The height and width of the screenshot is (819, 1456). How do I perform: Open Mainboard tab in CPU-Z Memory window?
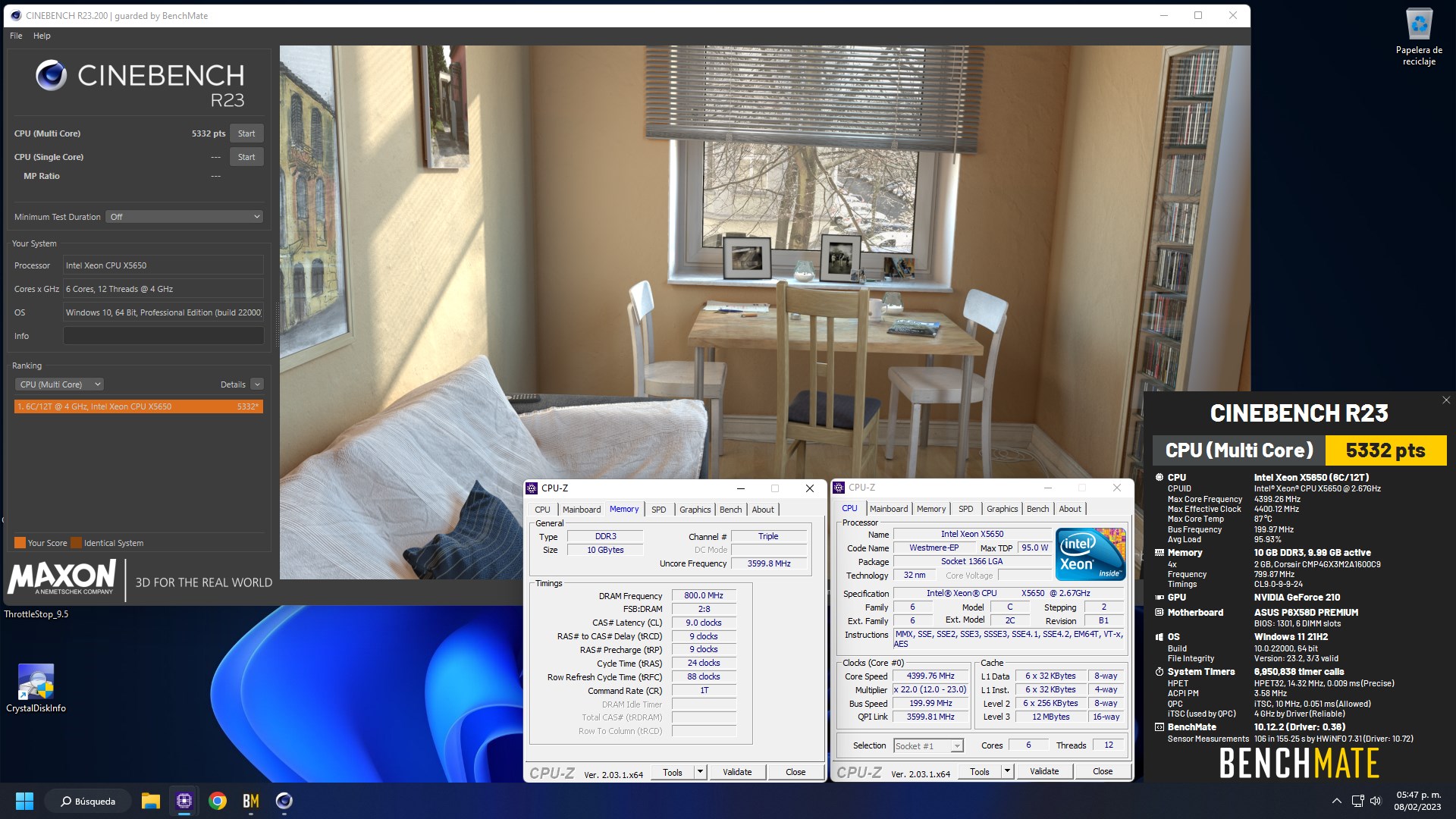click(x=581, y=510)
